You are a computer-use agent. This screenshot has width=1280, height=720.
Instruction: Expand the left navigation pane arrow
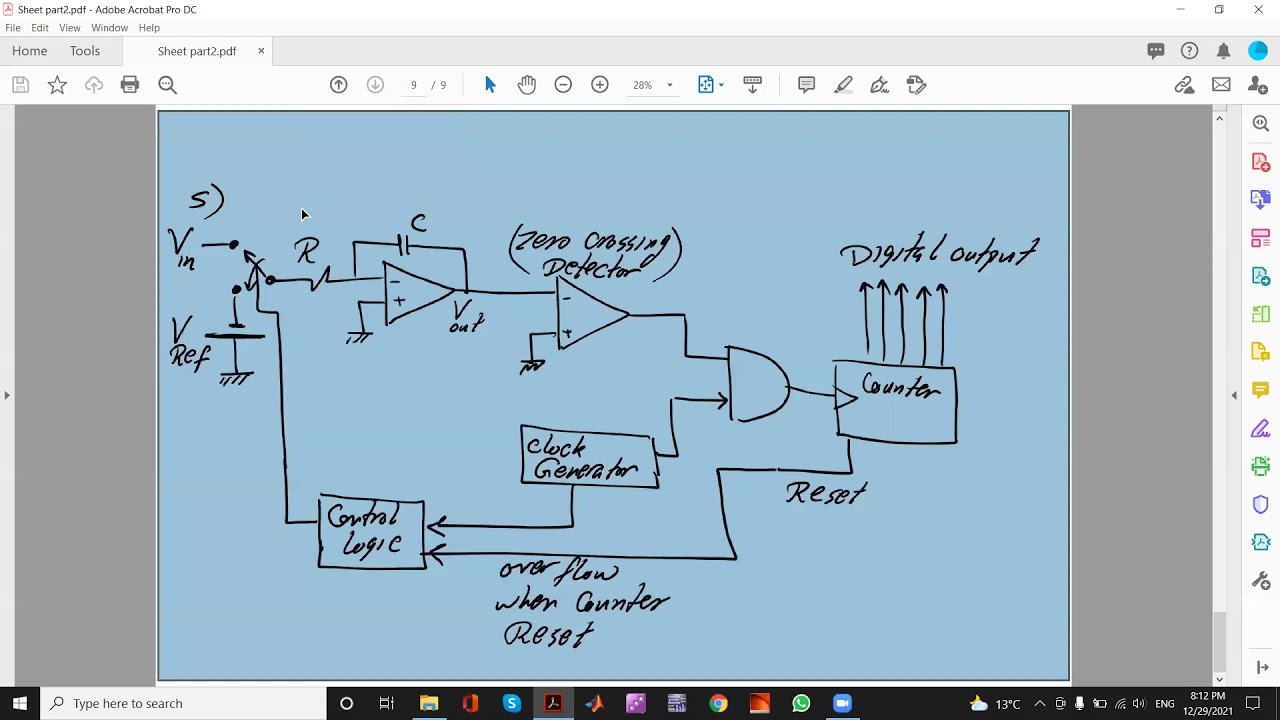7,395
